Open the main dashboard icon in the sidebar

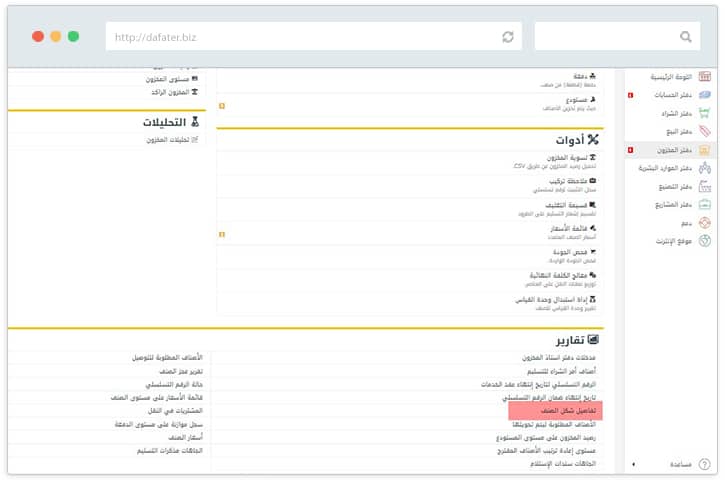(x=704, y=76)
